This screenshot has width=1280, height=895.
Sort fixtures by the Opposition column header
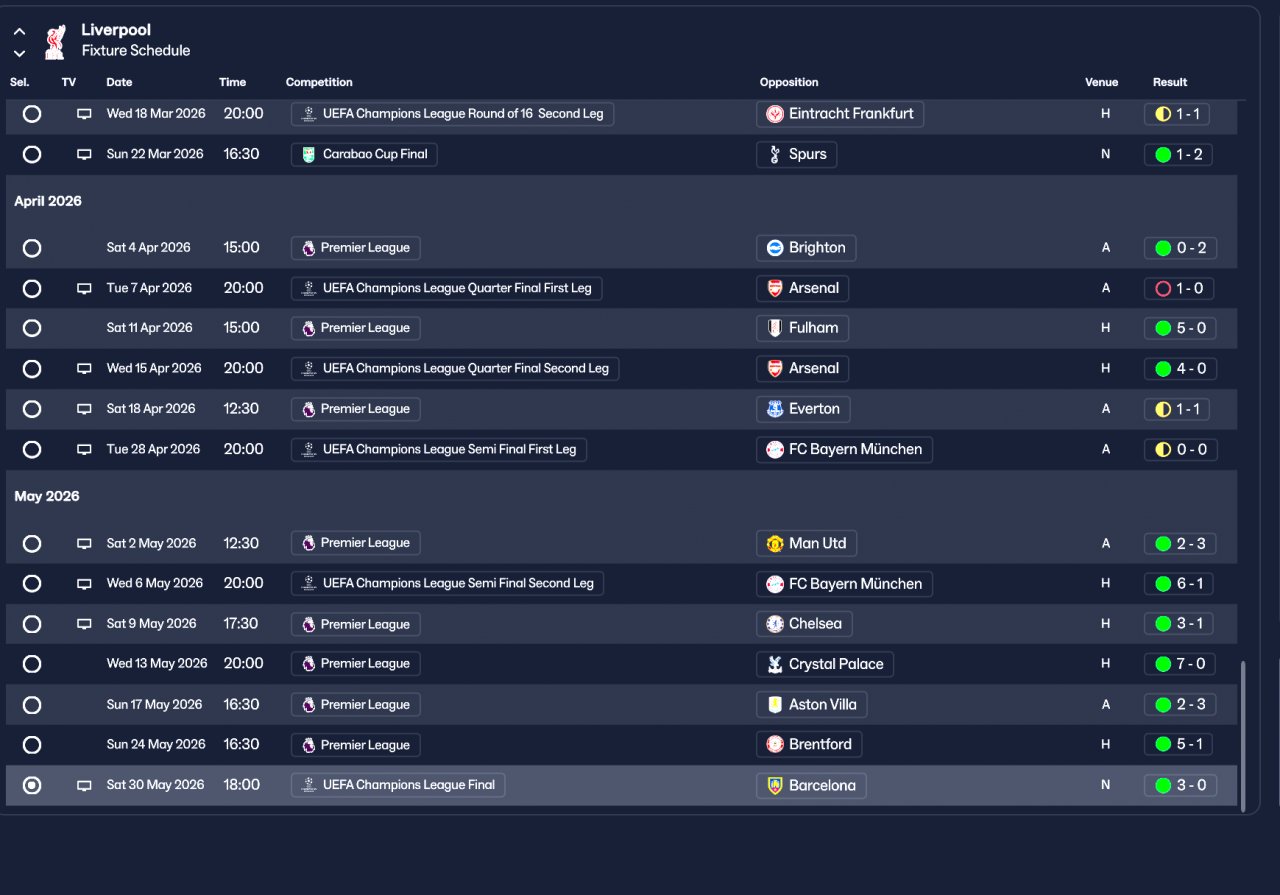pyautogui.click(x=789, y=82)
